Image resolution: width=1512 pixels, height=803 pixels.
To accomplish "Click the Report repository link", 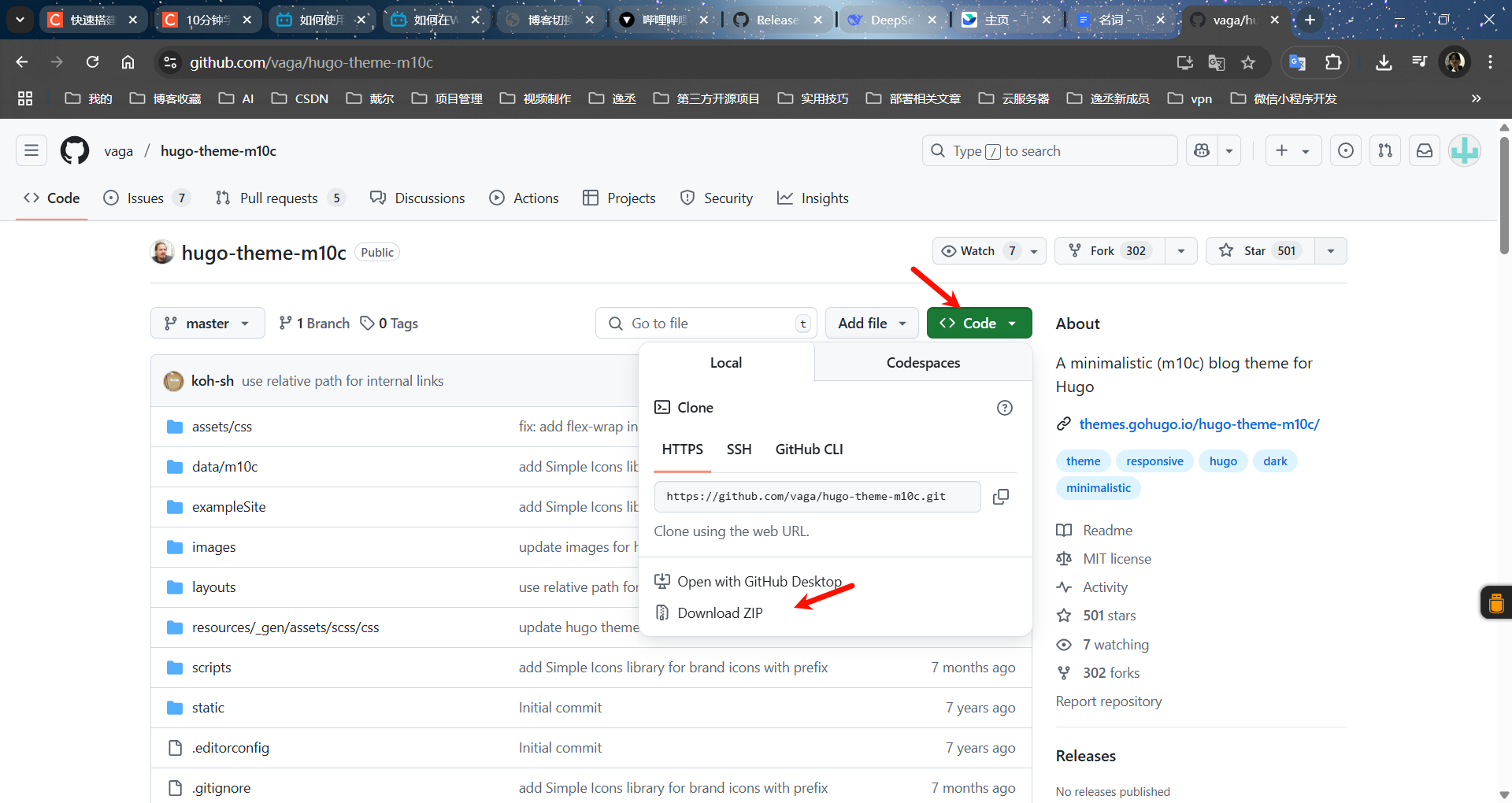I will point(1109,701).
